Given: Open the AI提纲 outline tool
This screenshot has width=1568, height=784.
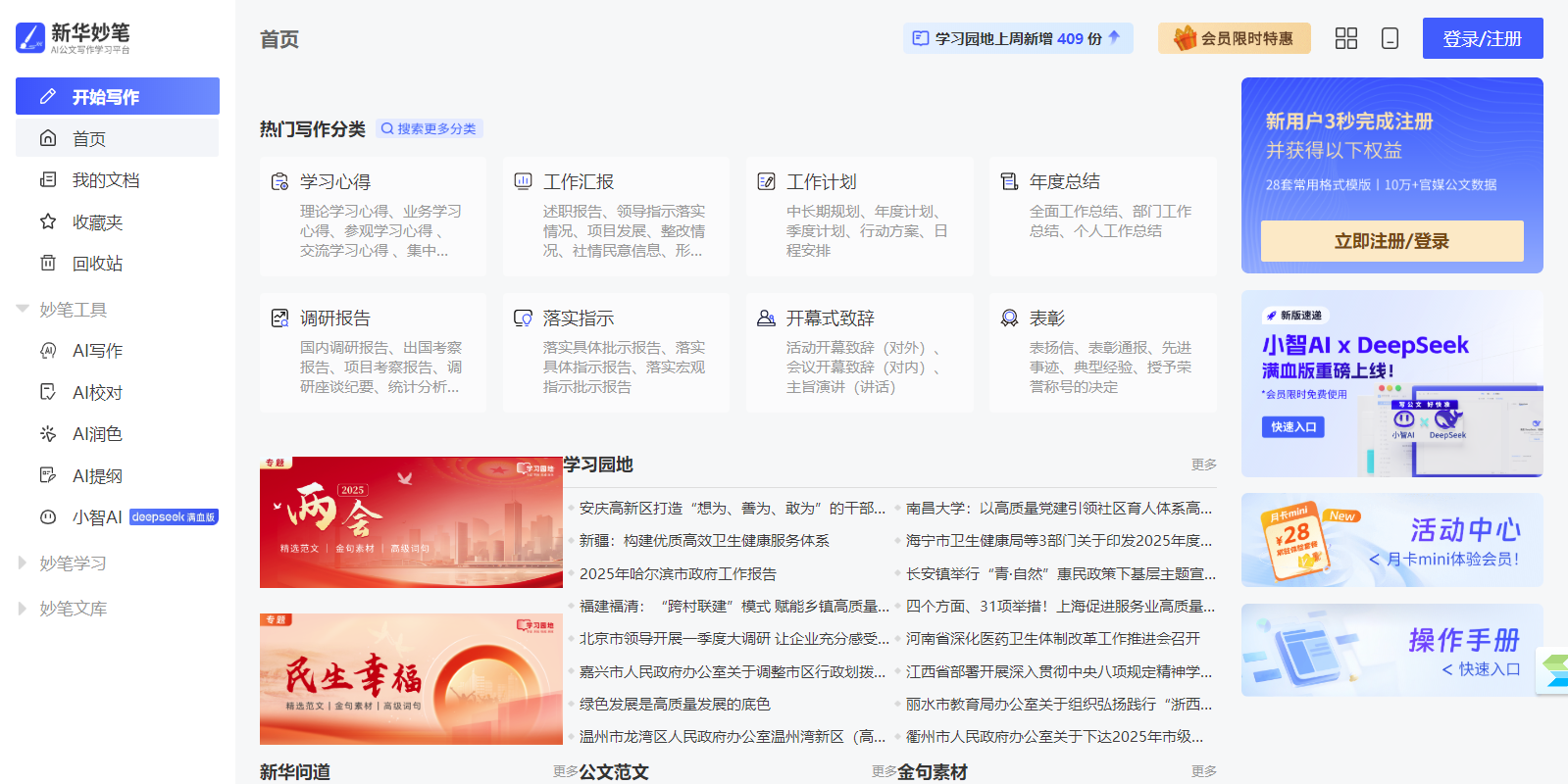Looking at the screenshot, I should (97, 476).
